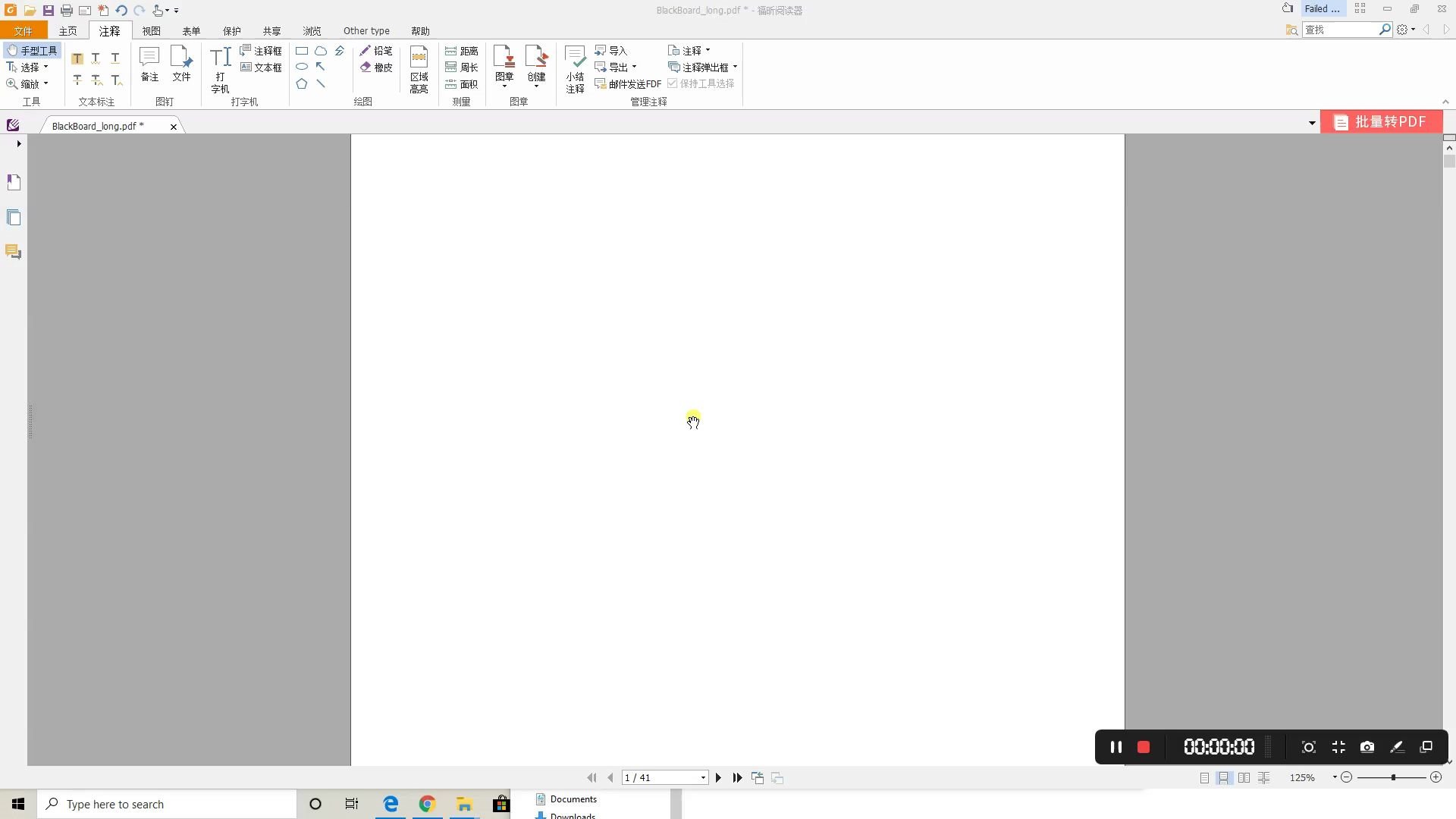
Task: Toggle the 手型工具 hand tool
Action: pyautogui.click(x=32, y=51)
